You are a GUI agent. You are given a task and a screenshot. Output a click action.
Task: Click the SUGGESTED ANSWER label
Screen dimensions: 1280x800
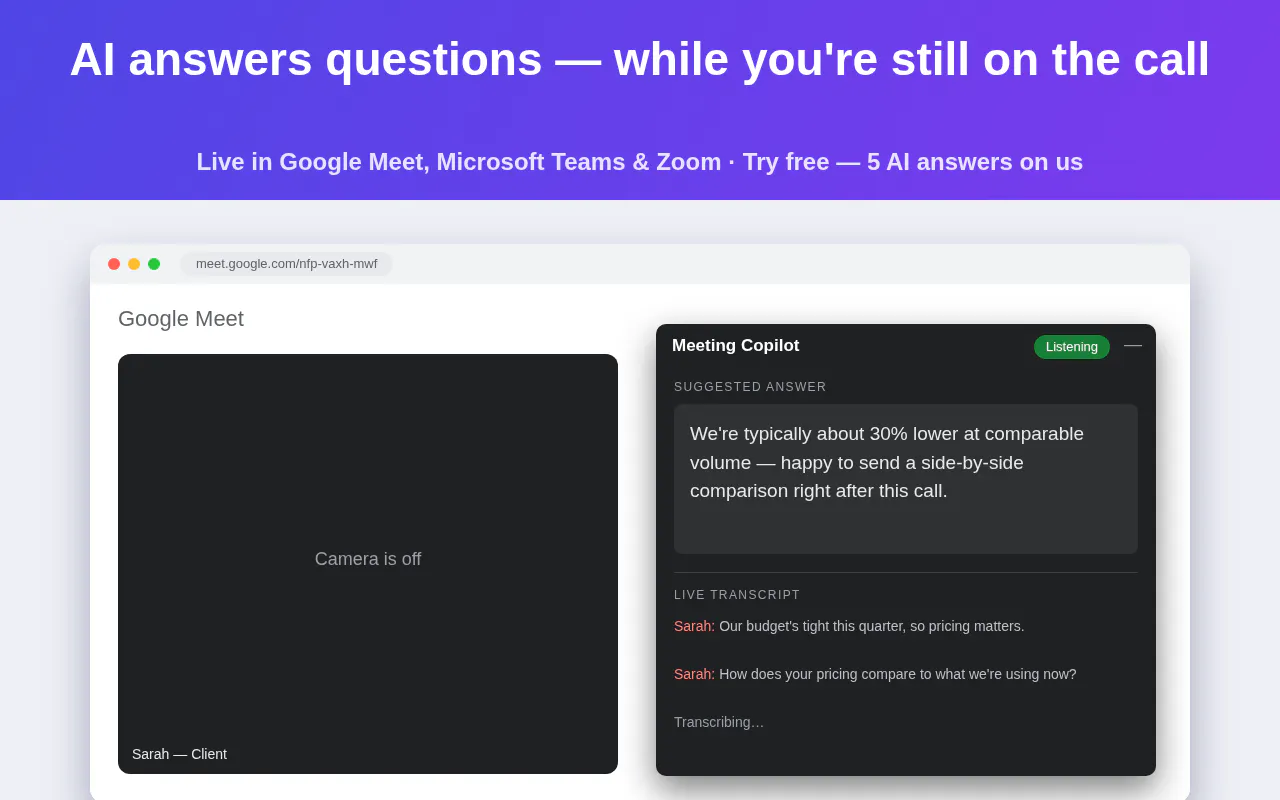[750, 387]
